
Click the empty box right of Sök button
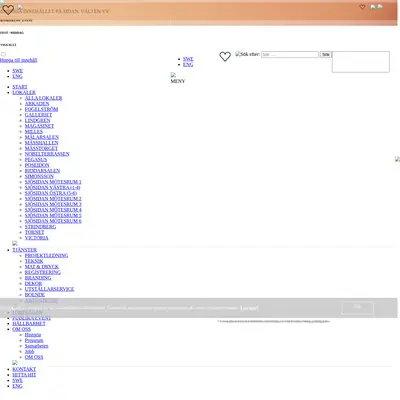tap(361, 62)
